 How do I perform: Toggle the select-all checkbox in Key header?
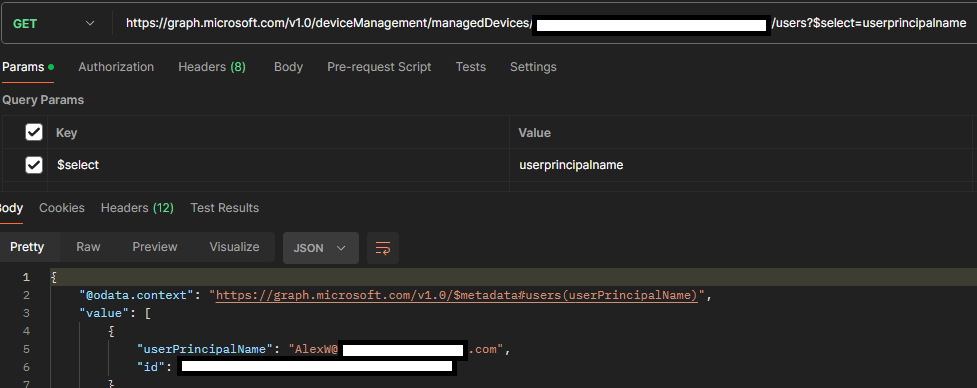click(x=34, y=132)
